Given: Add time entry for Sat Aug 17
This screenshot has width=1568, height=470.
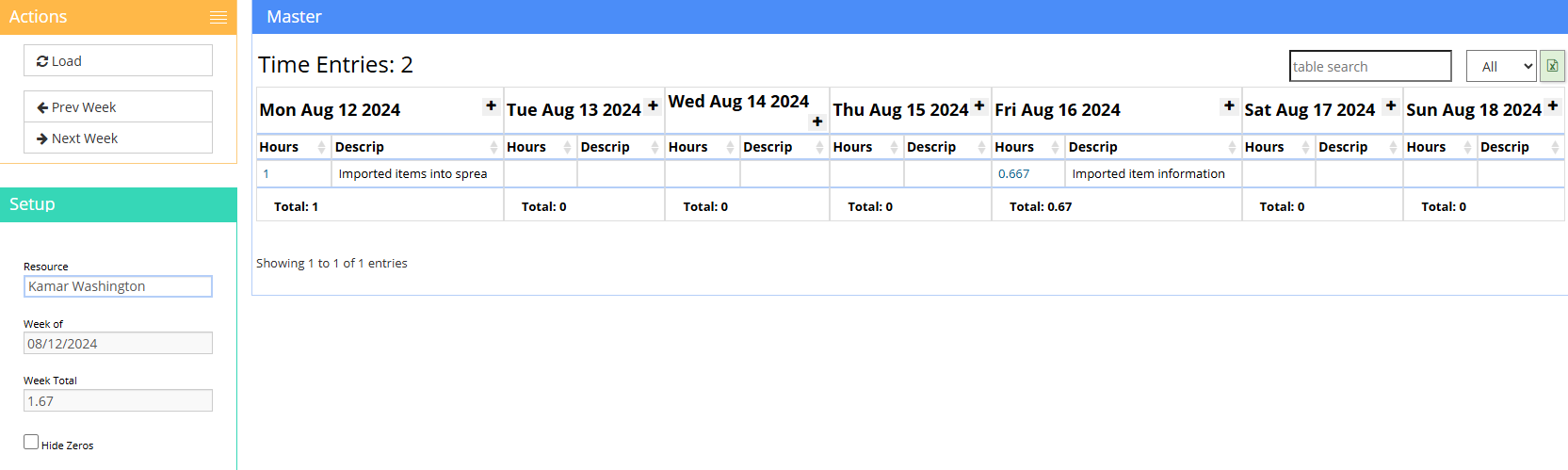Looking at the screenshot, I should 1391,105.
